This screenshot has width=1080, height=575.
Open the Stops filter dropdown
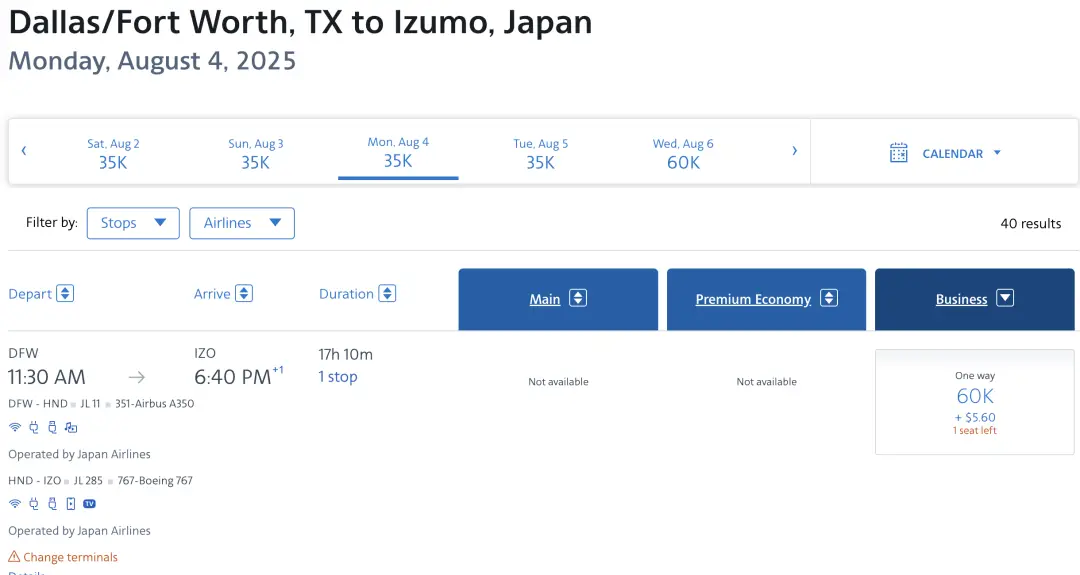click(x=133, y=223)
